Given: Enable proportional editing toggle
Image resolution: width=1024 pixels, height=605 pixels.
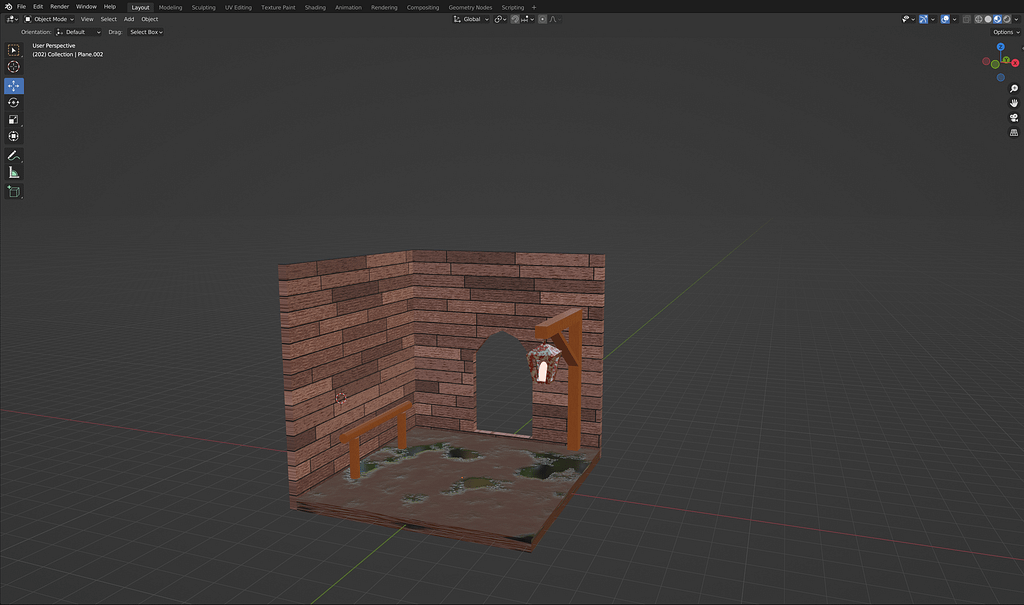Looking at the screenshot, I should (542, 19).
